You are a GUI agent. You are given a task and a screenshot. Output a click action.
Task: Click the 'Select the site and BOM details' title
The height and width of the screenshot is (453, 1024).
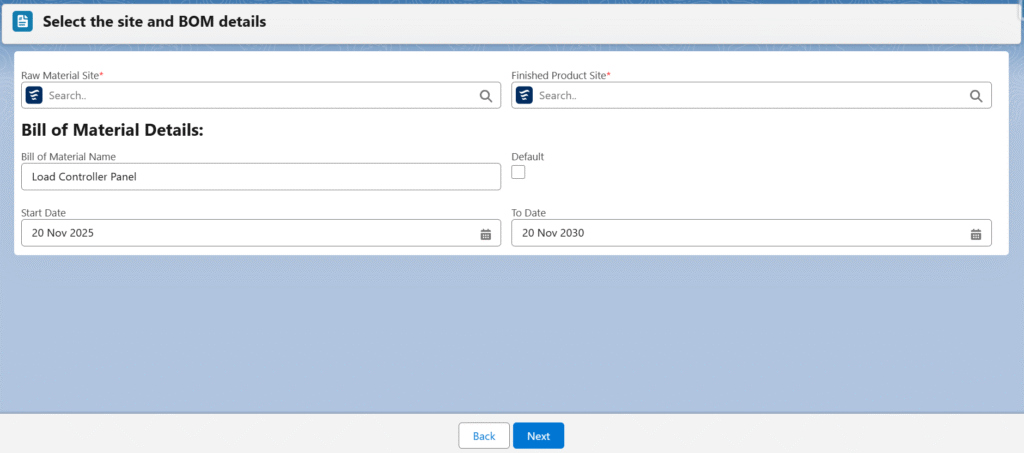[154, 21]
